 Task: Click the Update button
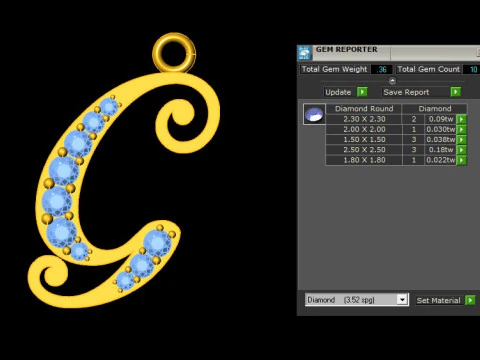coord(338,92)
